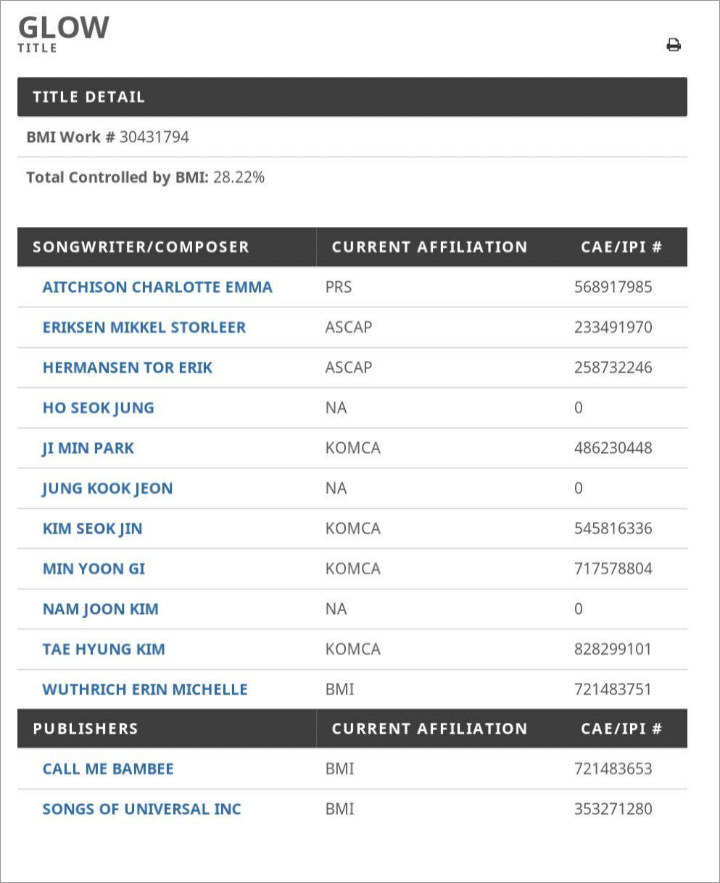Click NAM JOON KIM link
Screen dimensions: 720x883
point(101,609)
